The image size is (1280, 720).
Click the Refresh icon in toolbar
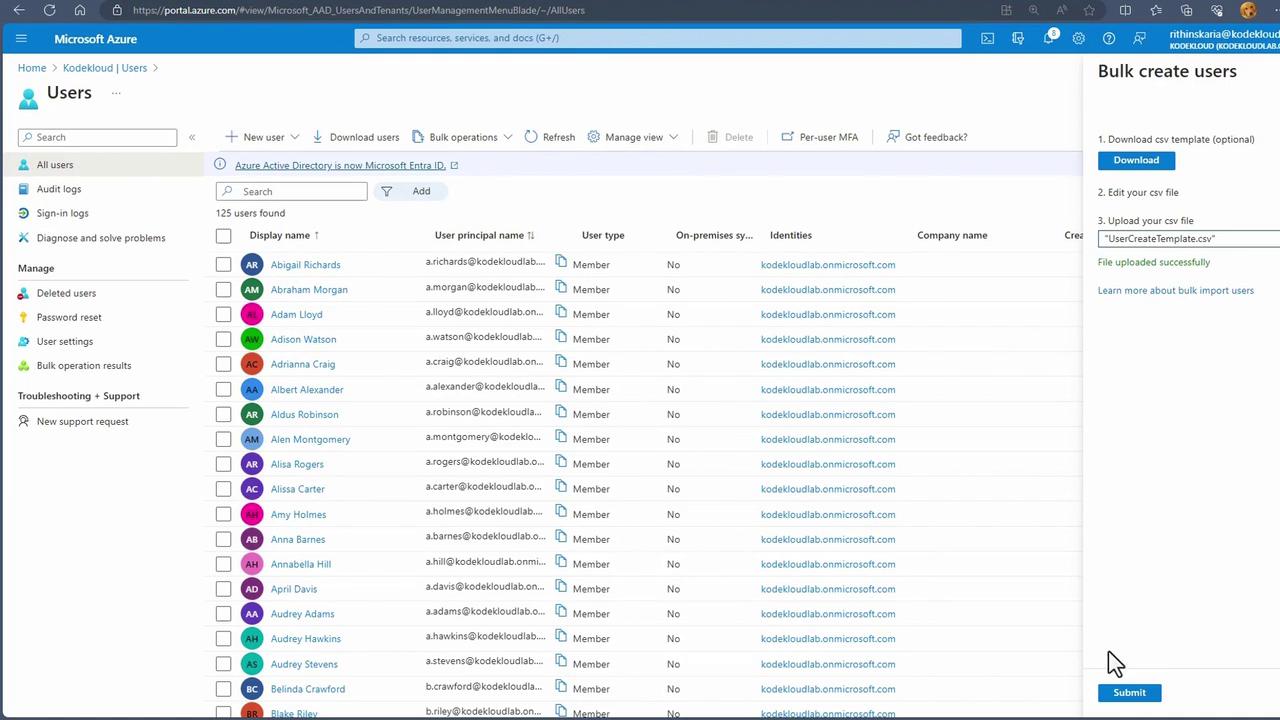tap(531, 137)
